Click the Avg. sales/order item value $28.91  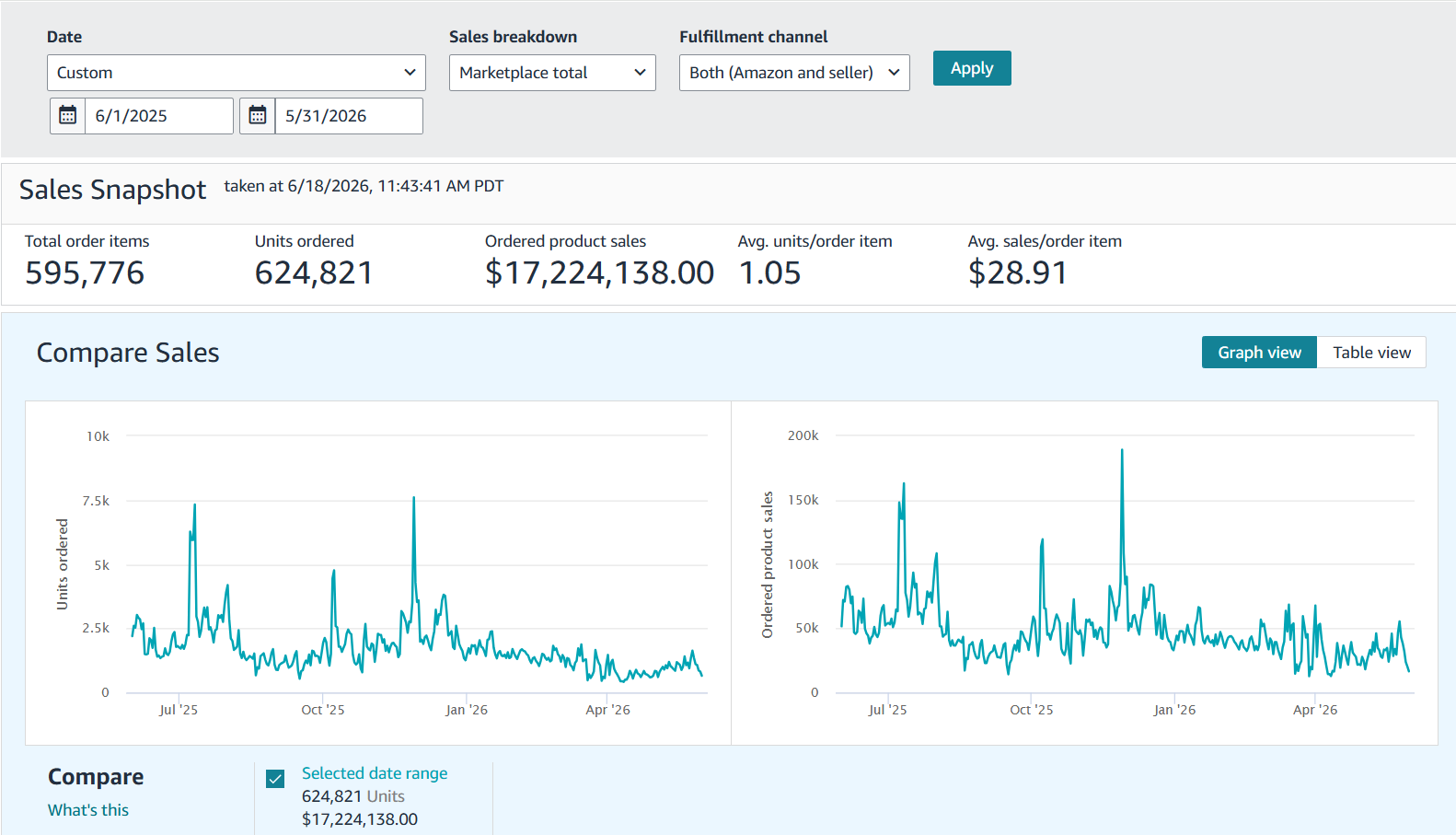coord(1018,273)
